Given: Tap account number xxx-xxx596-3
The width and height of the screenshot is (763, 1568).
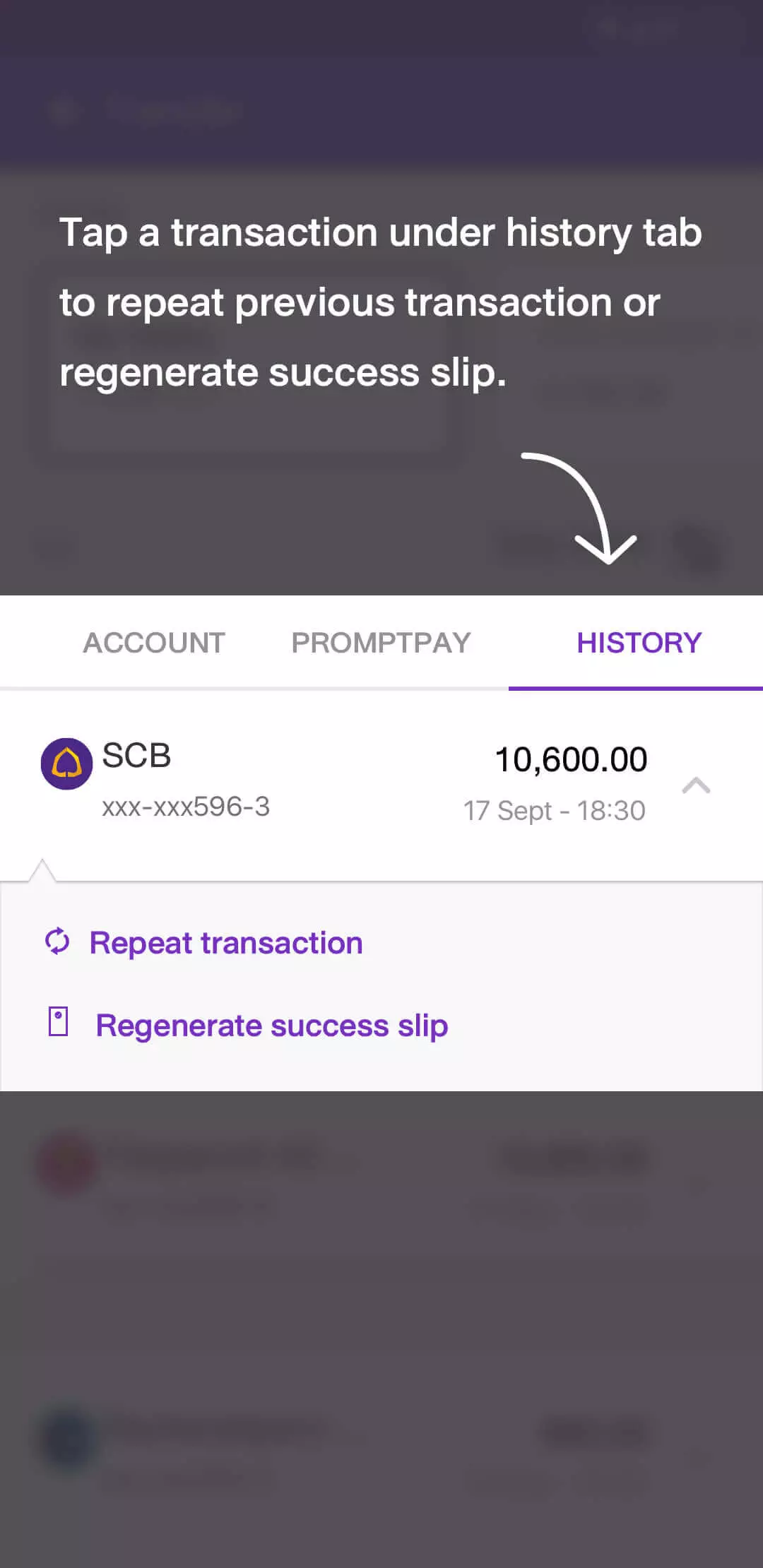Looking at the screenshot, I should coord(186,807).
